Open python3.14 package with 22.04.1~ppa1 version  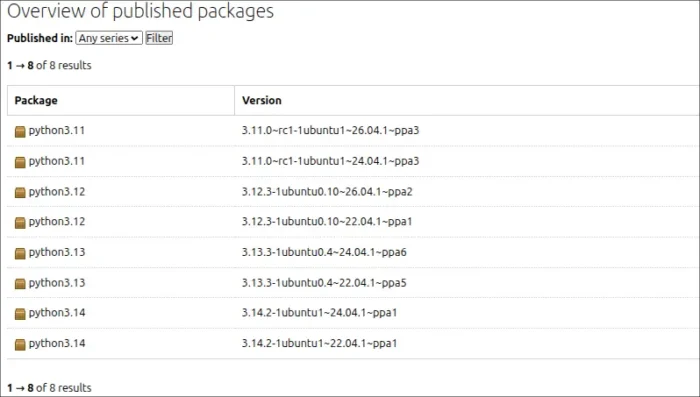coord(57,343)
